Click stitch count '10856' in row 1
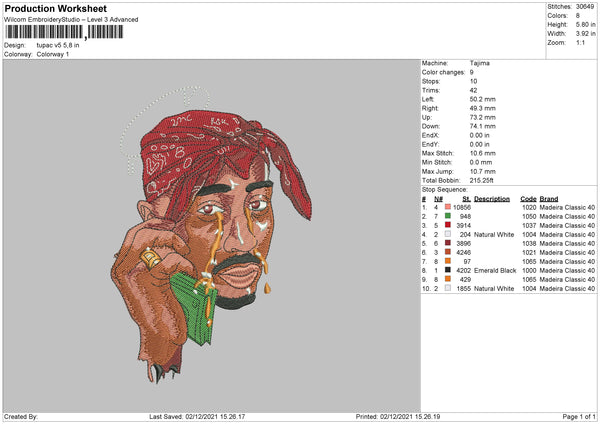The image size is (600, 424). [462, 207]
